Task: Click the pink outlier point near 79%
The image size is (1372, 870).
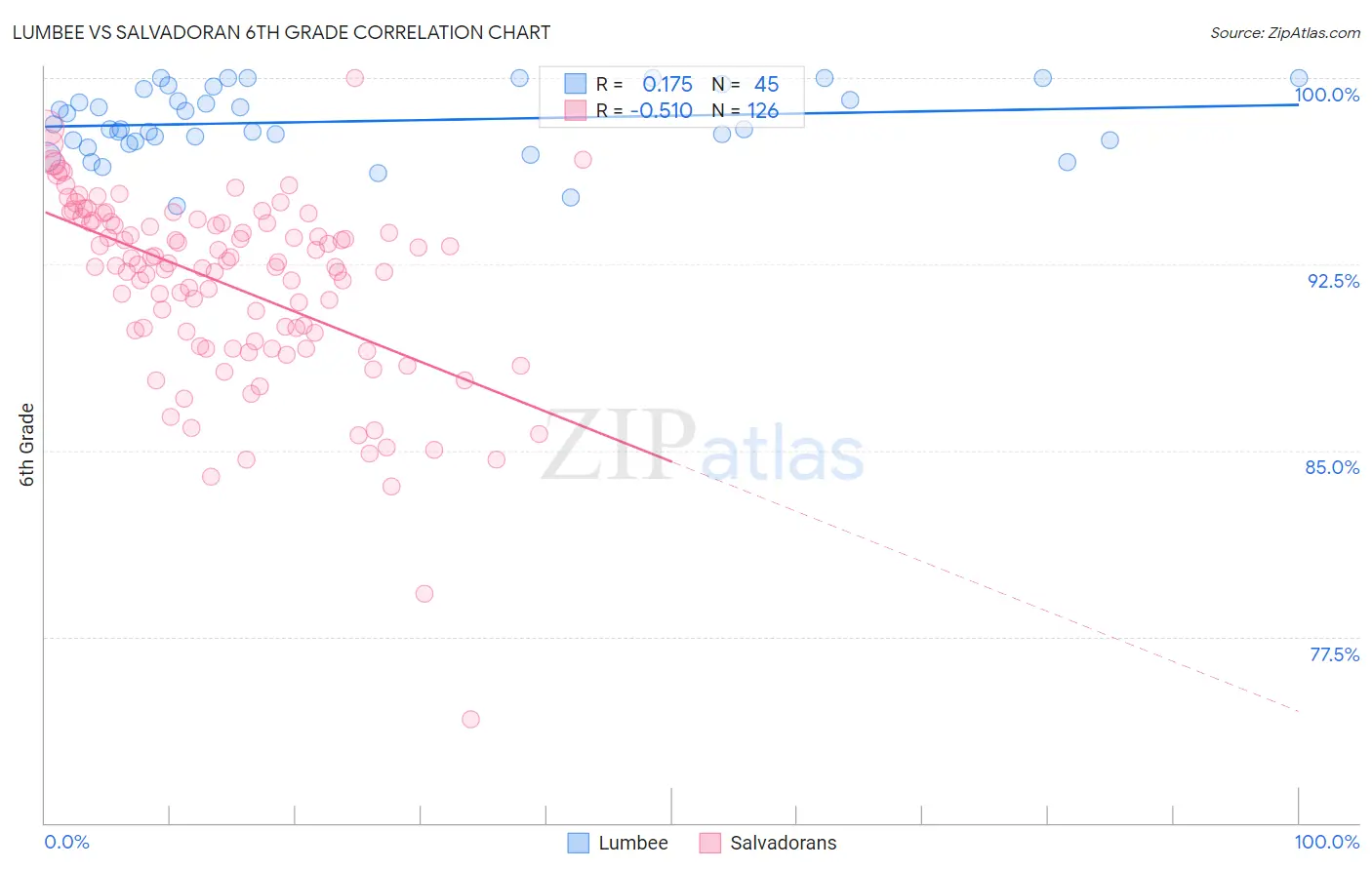Action: click(424, 593)
